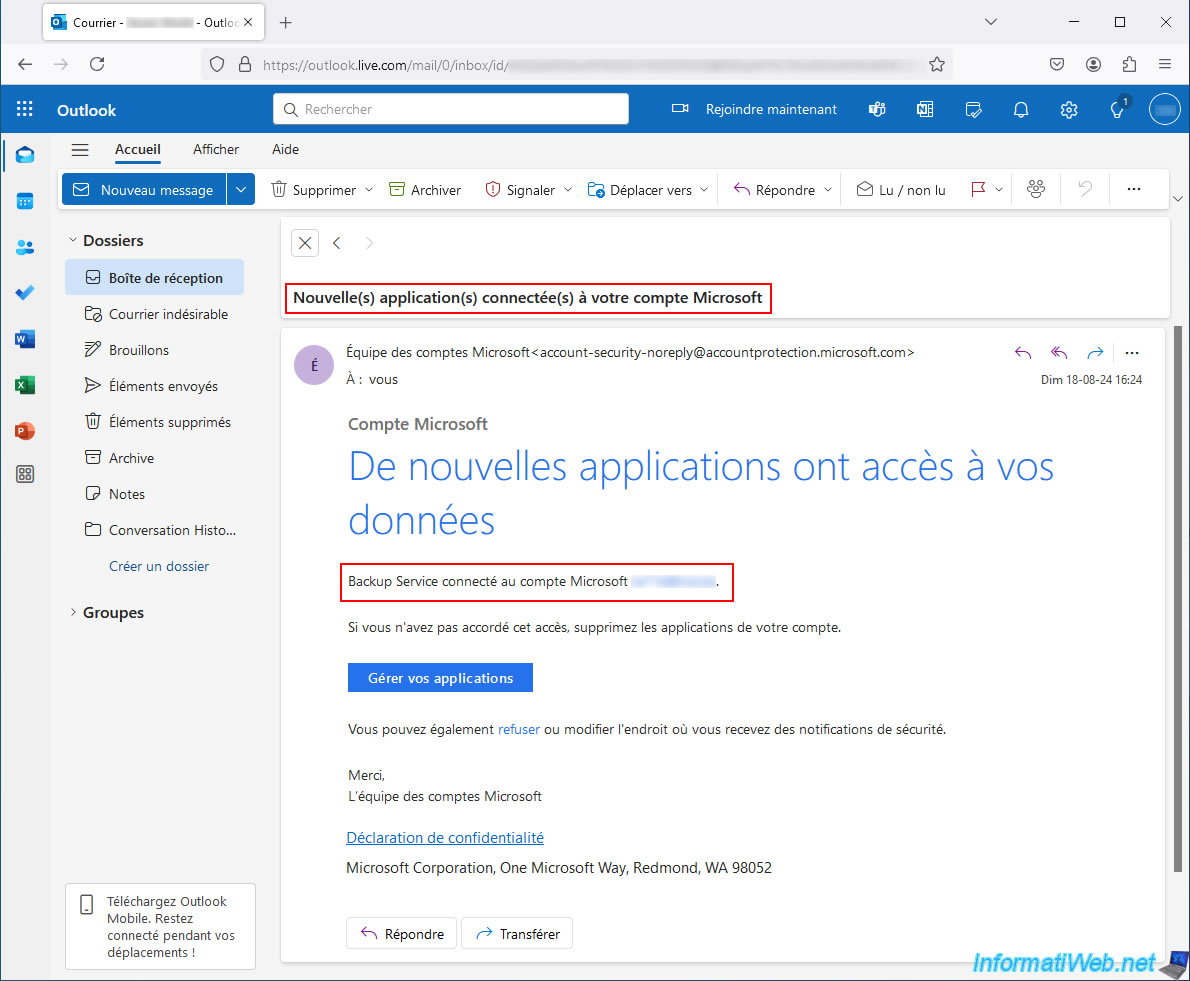Screen dimensions: 1190x981
Task: Open Calendar in the left app rail
Action: tap(25, 201)
